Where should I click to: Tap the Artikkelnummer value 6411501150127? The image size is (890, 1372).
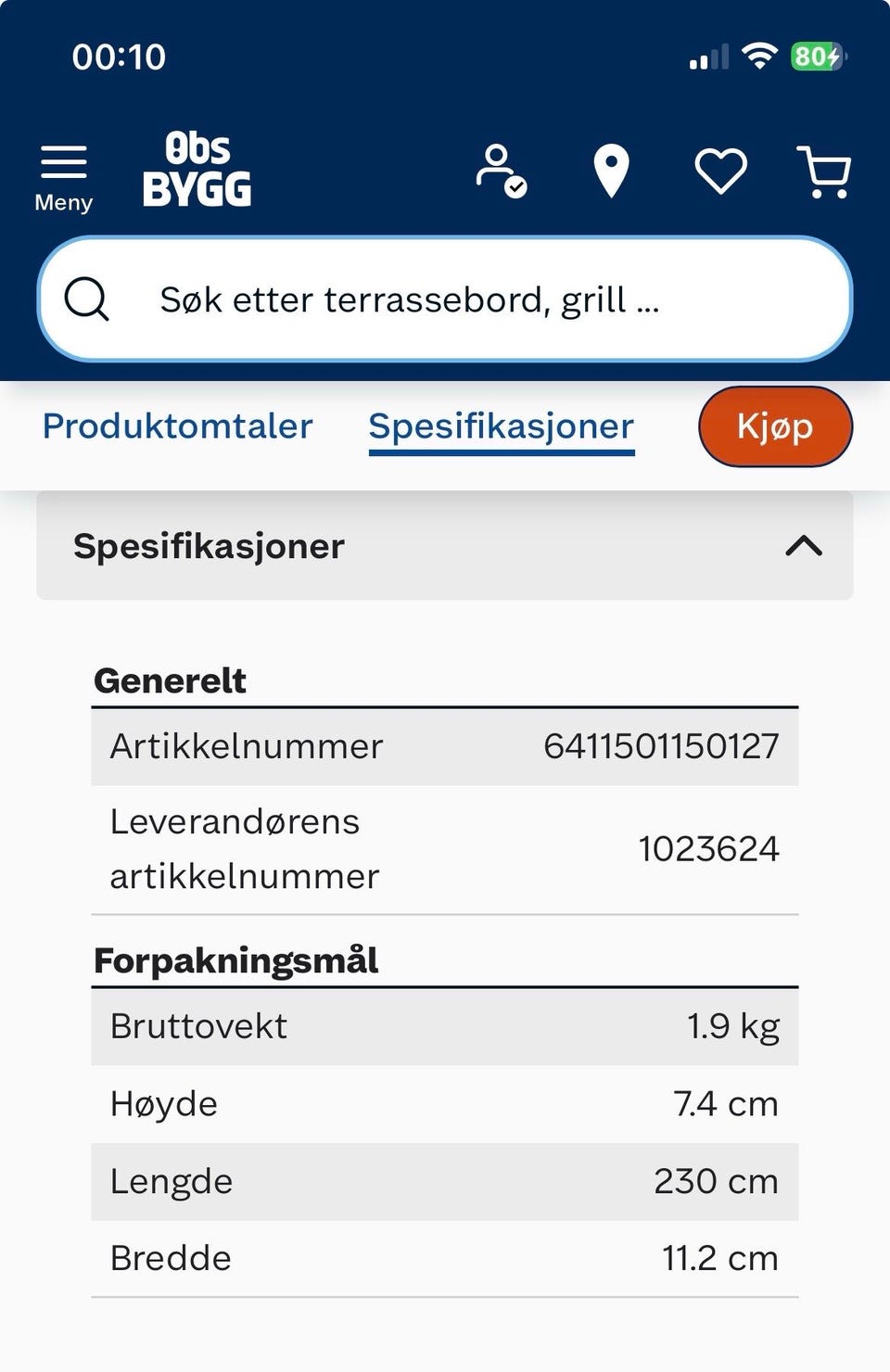[661, 746]
